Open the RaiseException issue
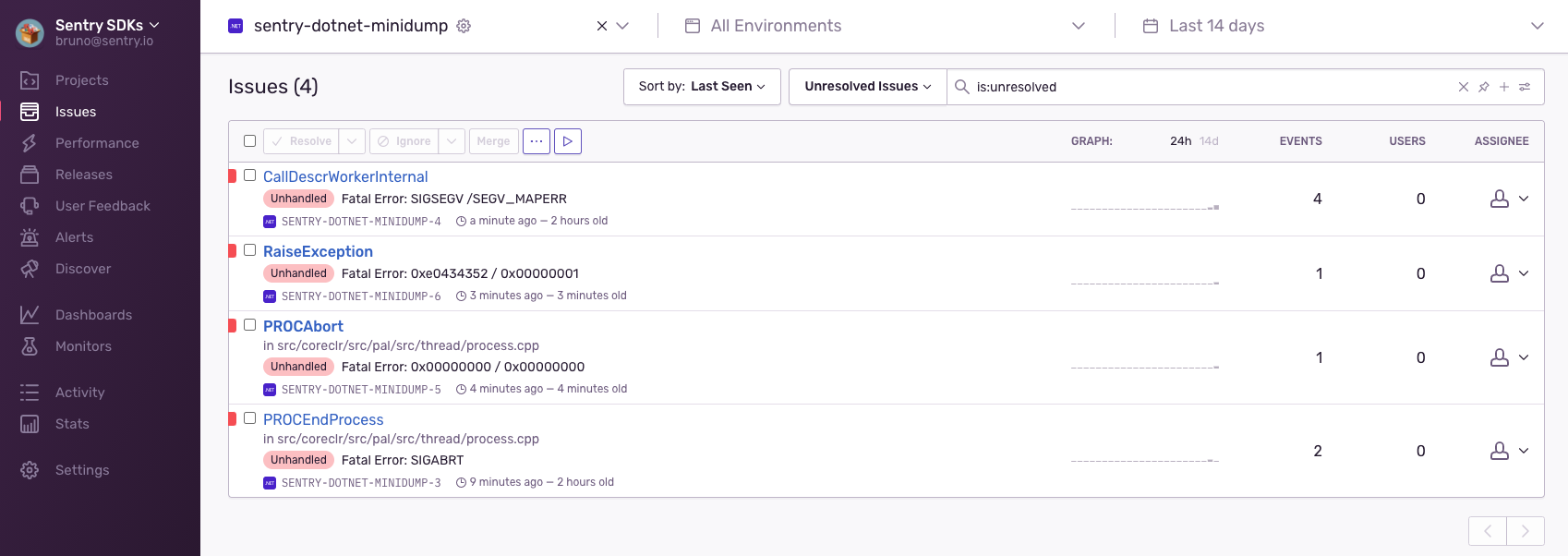1568x556 pixels. 318,251
